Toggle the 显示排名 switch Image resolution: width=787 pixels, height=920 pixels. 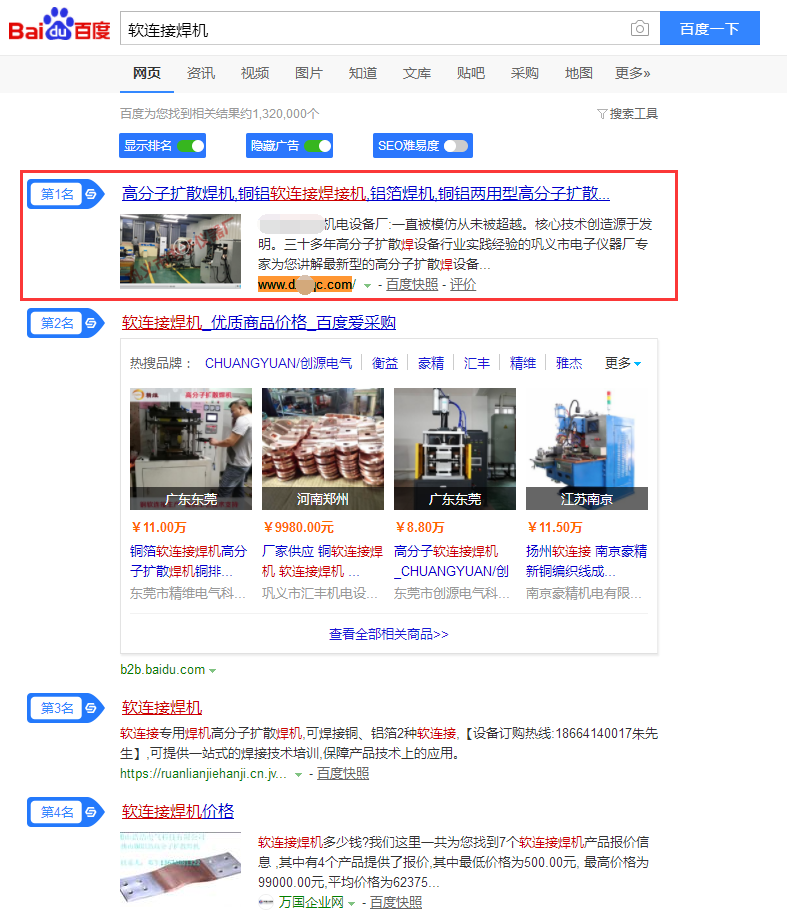191,146
